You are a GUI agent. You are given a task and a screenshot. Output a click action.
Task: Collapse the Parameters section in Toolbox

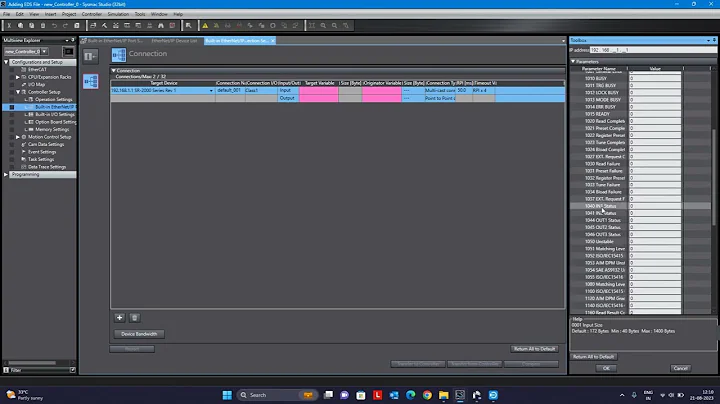[x=573, y=62]
